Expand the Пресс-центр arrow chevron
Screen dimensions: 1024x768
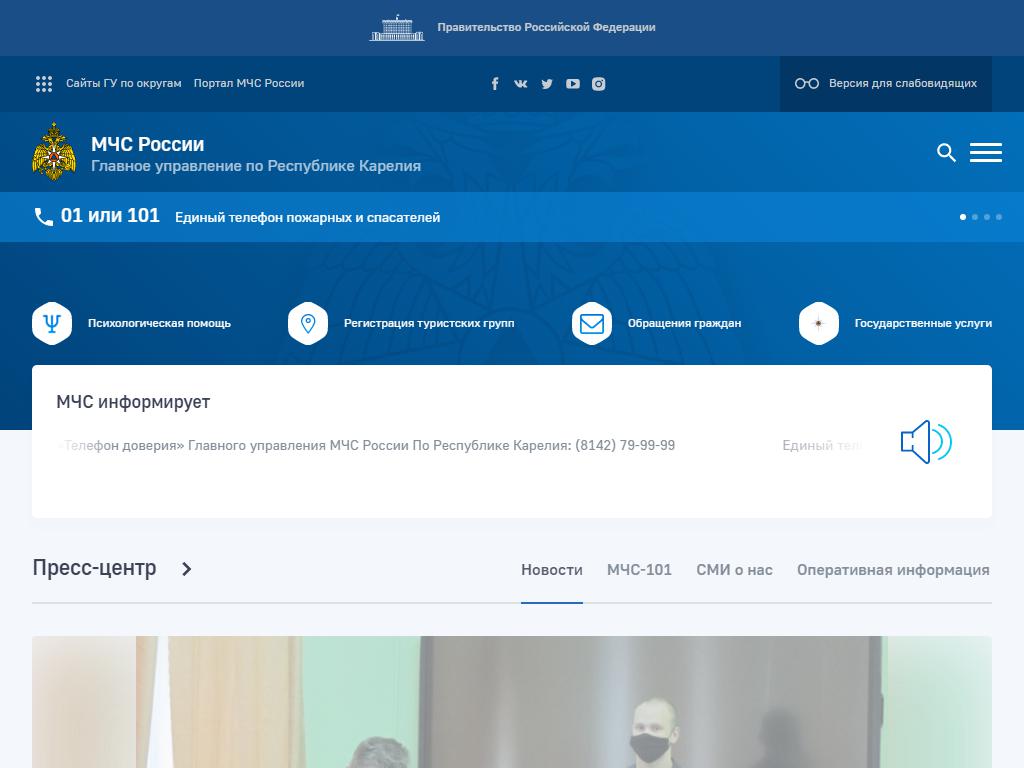187,569
